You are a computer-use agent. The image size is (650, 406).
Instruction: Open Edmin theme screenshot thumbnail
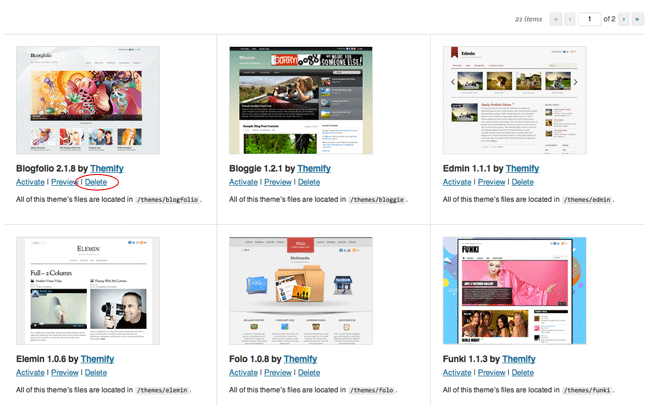(x=514, y=100)
